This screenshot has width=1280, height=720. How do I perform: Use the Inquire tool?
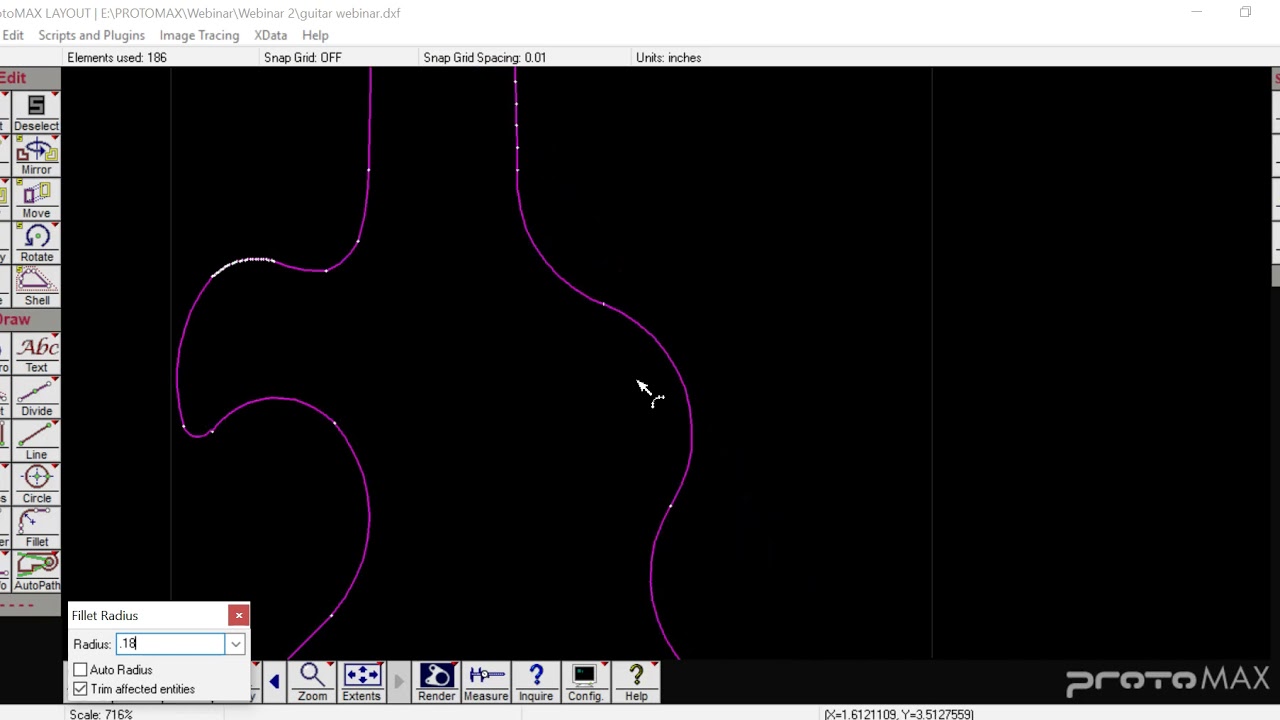click(536, 682)
